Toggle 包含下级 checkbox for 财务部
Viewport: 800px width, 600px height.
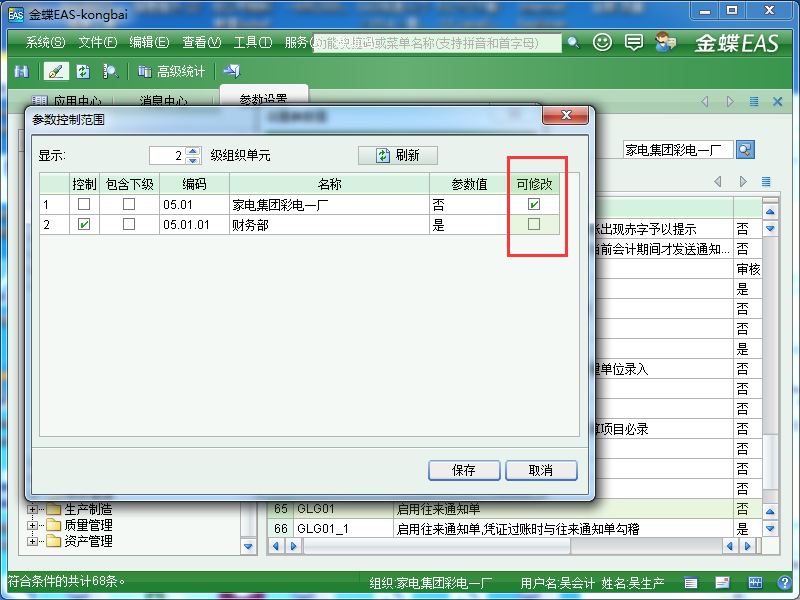pos(129,224)
